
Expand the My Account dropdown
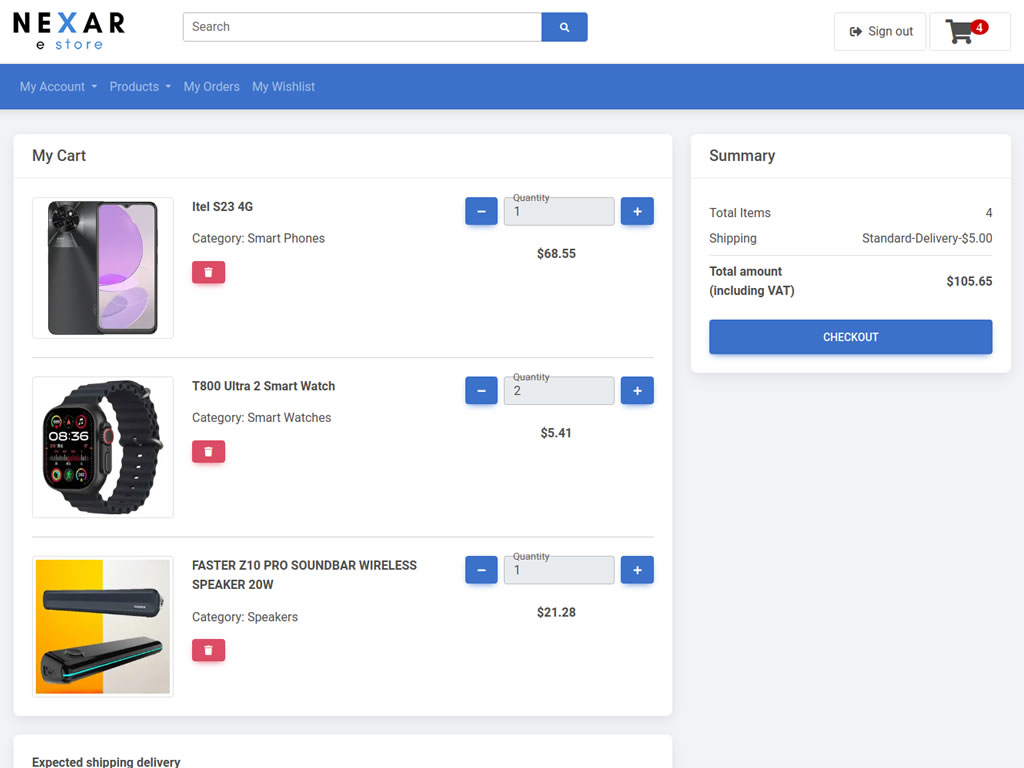(x=58, y=87)
